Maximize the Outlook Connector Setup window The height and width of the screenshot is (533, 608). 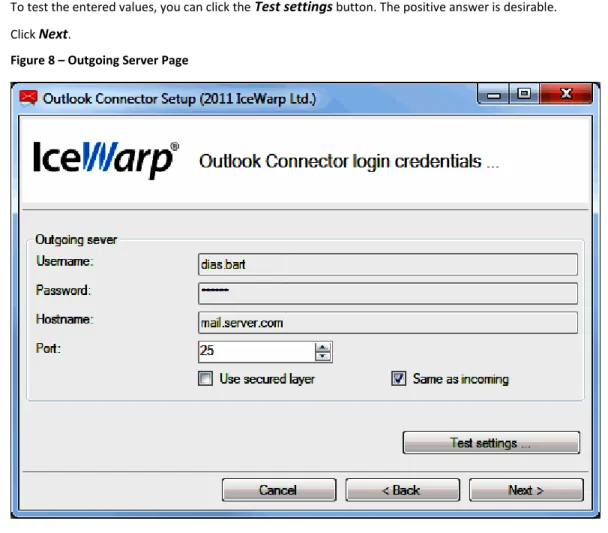point(524,94)
